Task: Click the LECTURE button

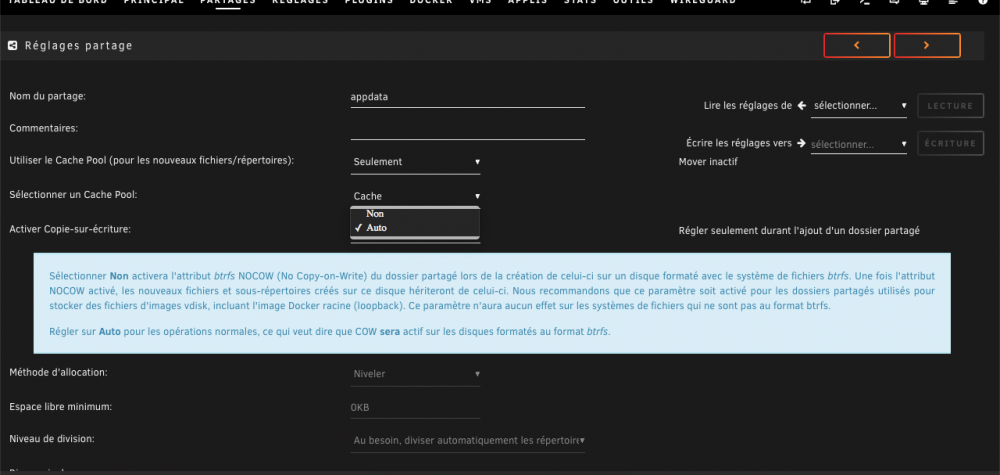Action: [x=950, y=106]
